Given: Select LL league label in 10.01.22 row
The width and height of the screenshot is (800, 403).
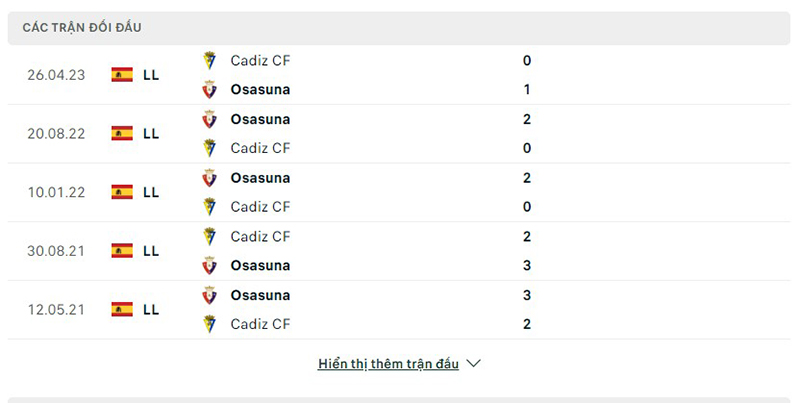Looking at the screenshot, I should (x=151, y=192).
